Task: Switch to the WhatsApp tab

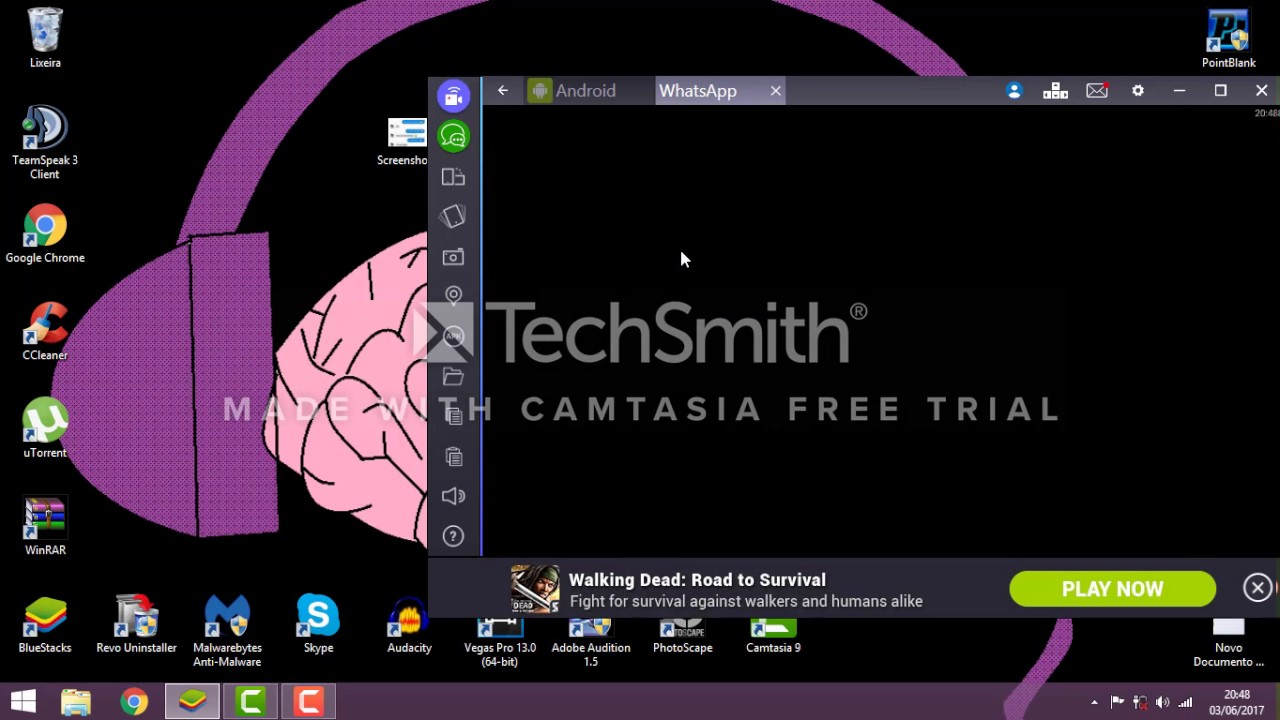Action: [x=698, y=91]
